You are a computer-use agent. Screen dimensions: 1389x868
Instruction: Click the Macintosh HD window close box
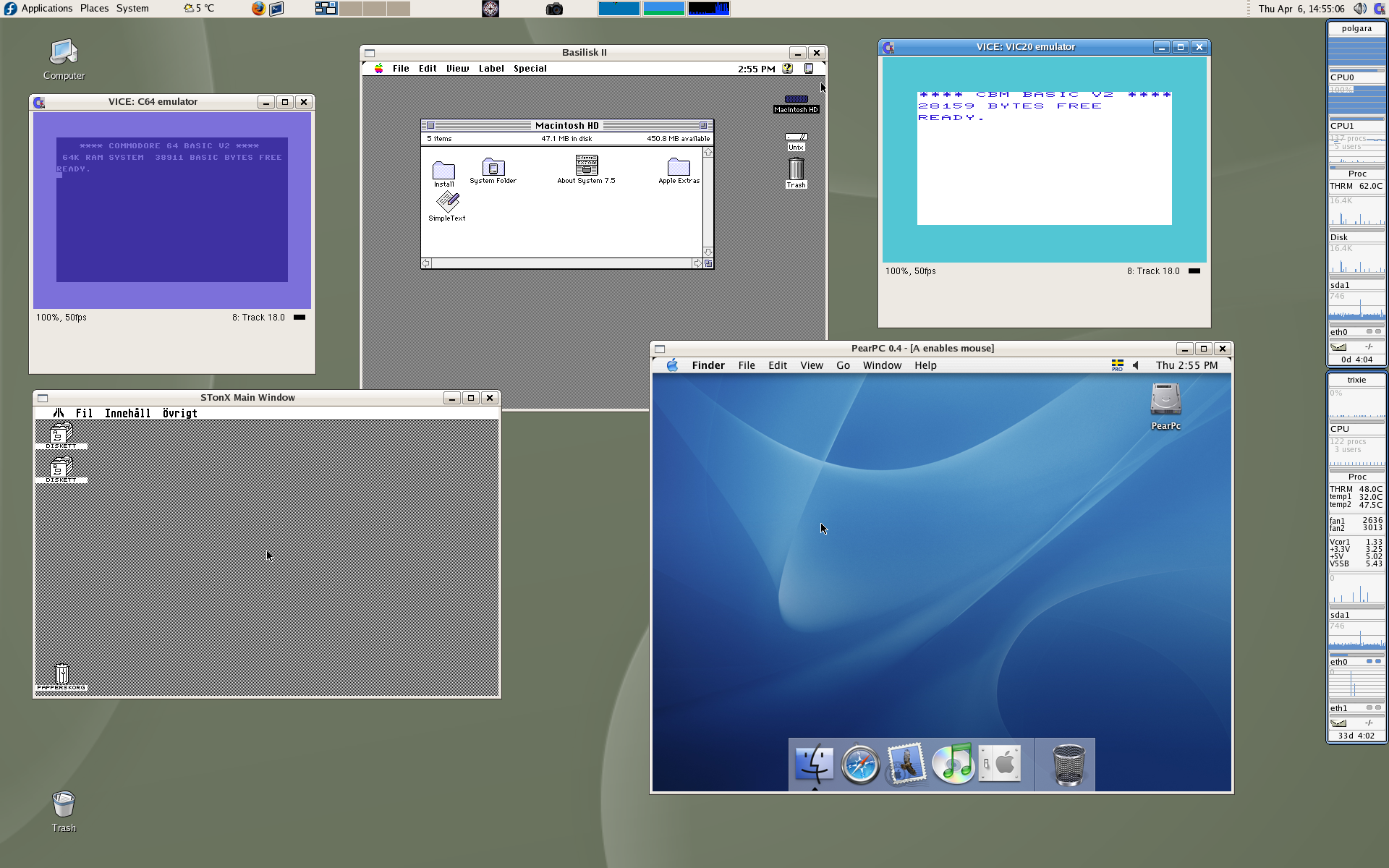(x=430, y=125)
